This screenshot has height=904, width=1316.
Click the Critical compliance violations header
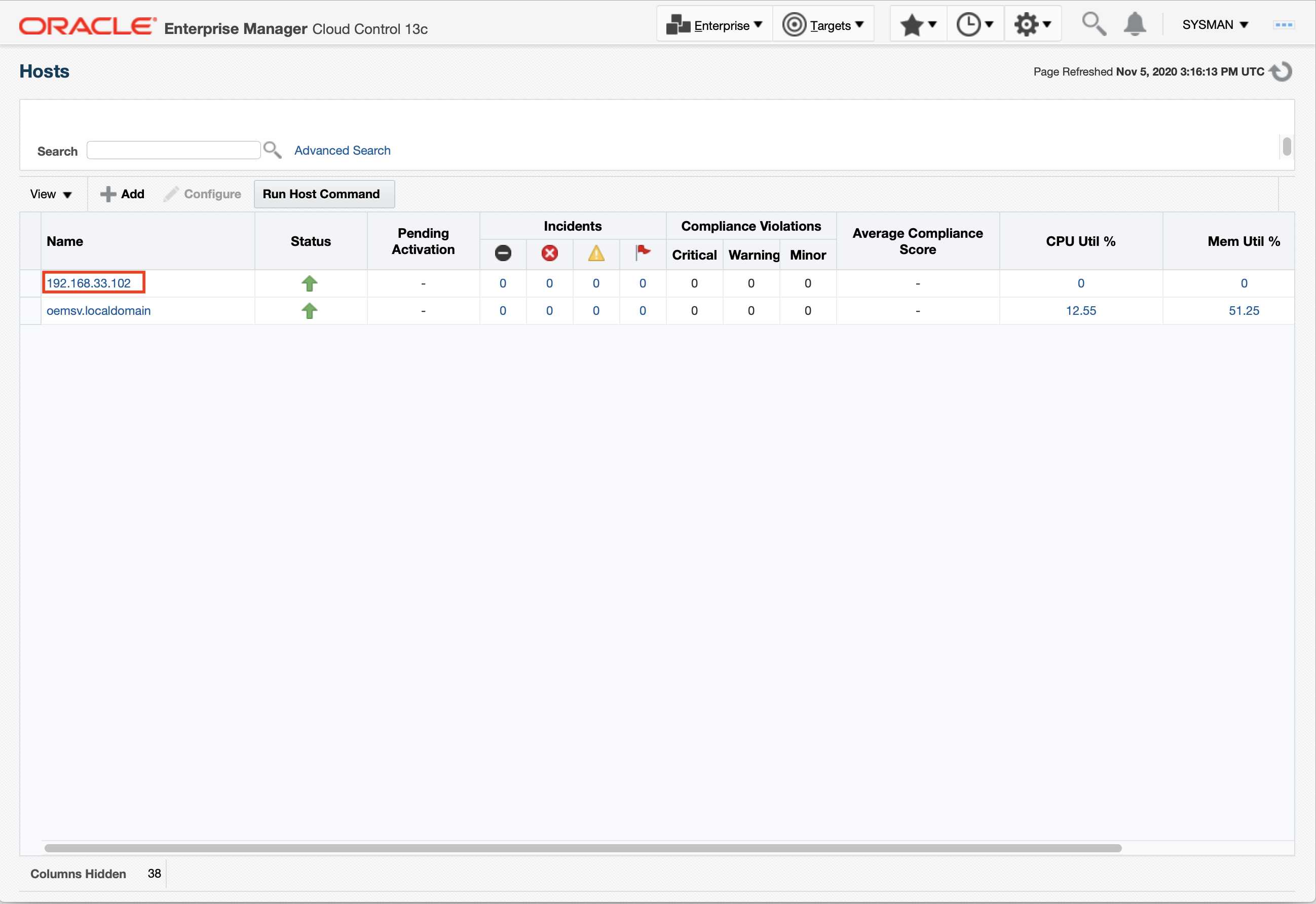coord(694,255)
